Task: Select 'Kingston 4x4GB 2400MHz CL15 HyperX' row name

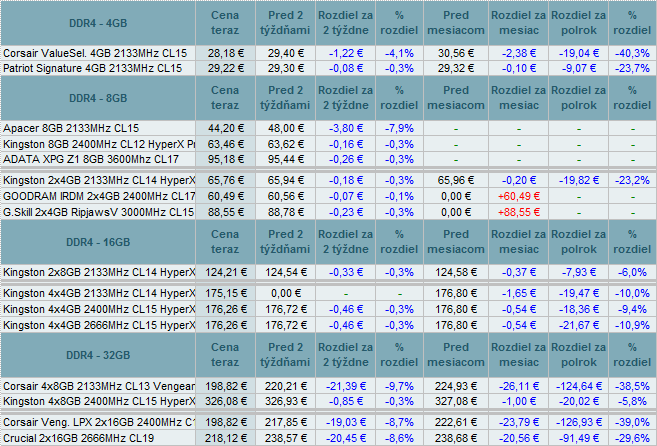Action: [x=99, y=309]
